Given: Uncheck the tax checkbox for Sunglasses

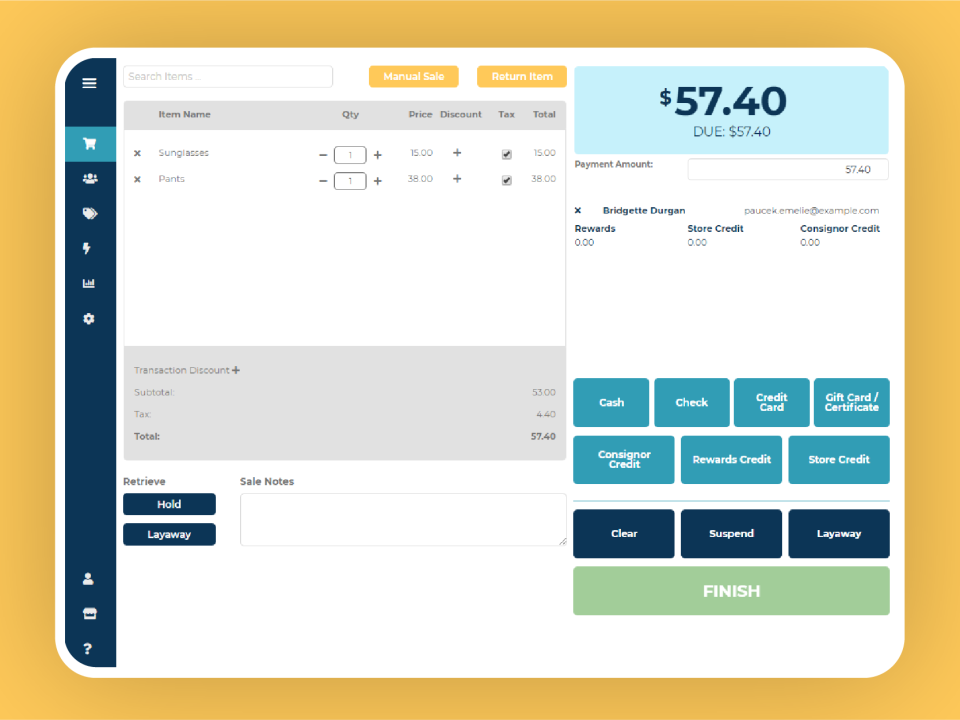Looking at the screenshot, I should [506, 154].
